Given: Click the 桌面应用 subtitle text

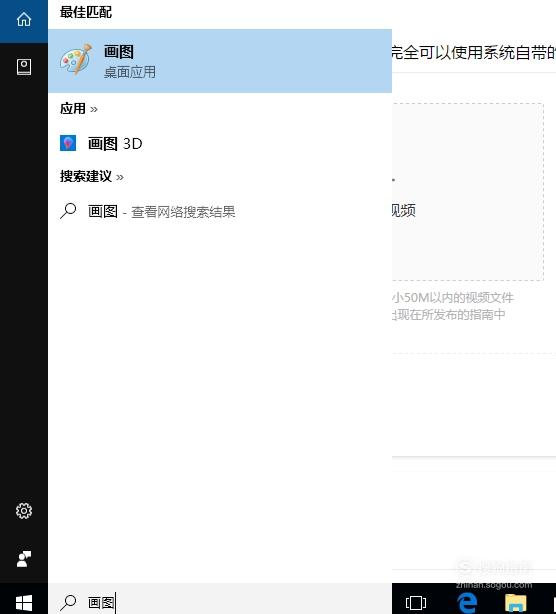Looking at the screenshot, I should [x=130, y=72].
